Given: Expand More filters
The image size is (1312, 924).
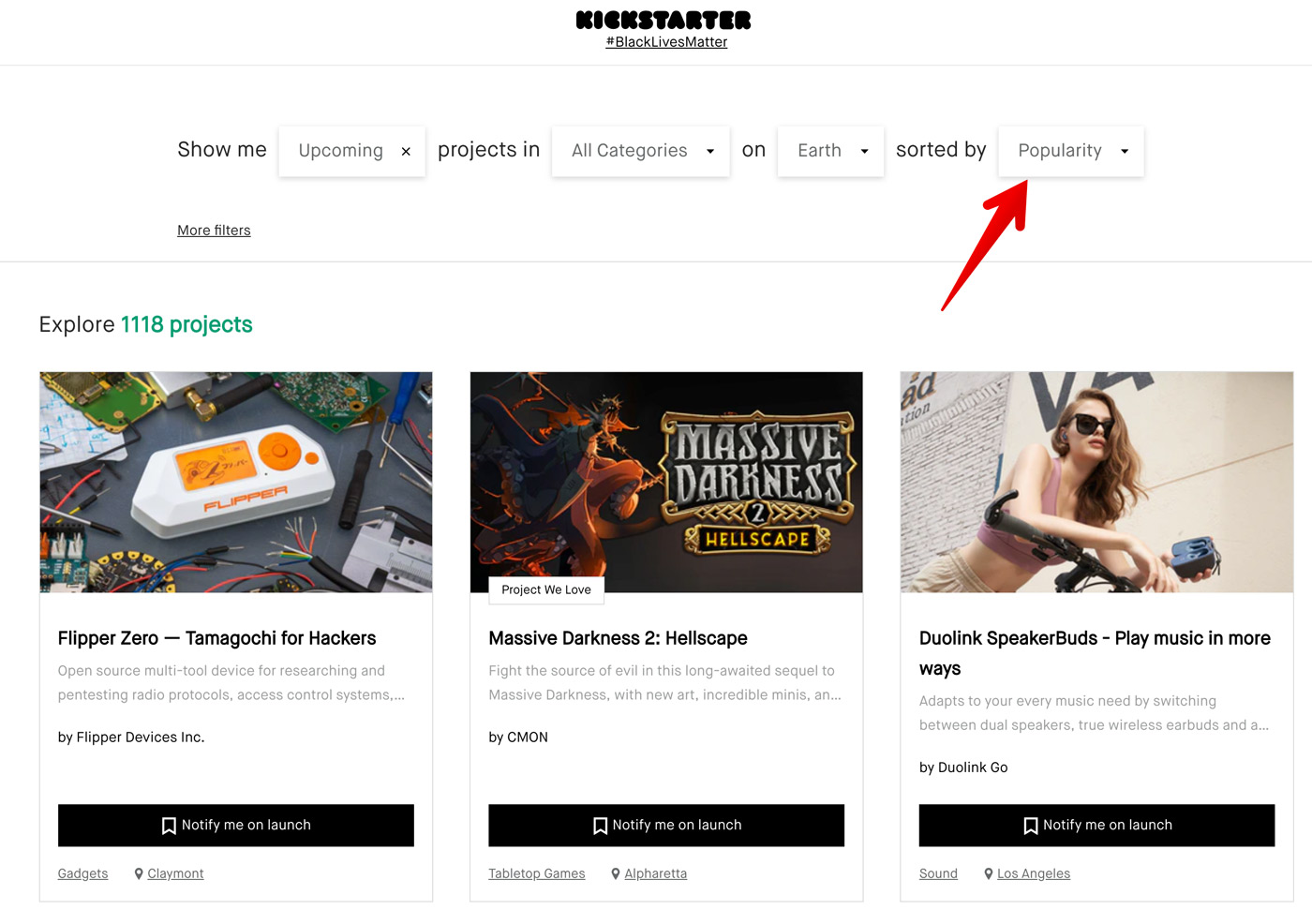Looking at the screenshot, I should pyautogui.click(x=214, y=231).
